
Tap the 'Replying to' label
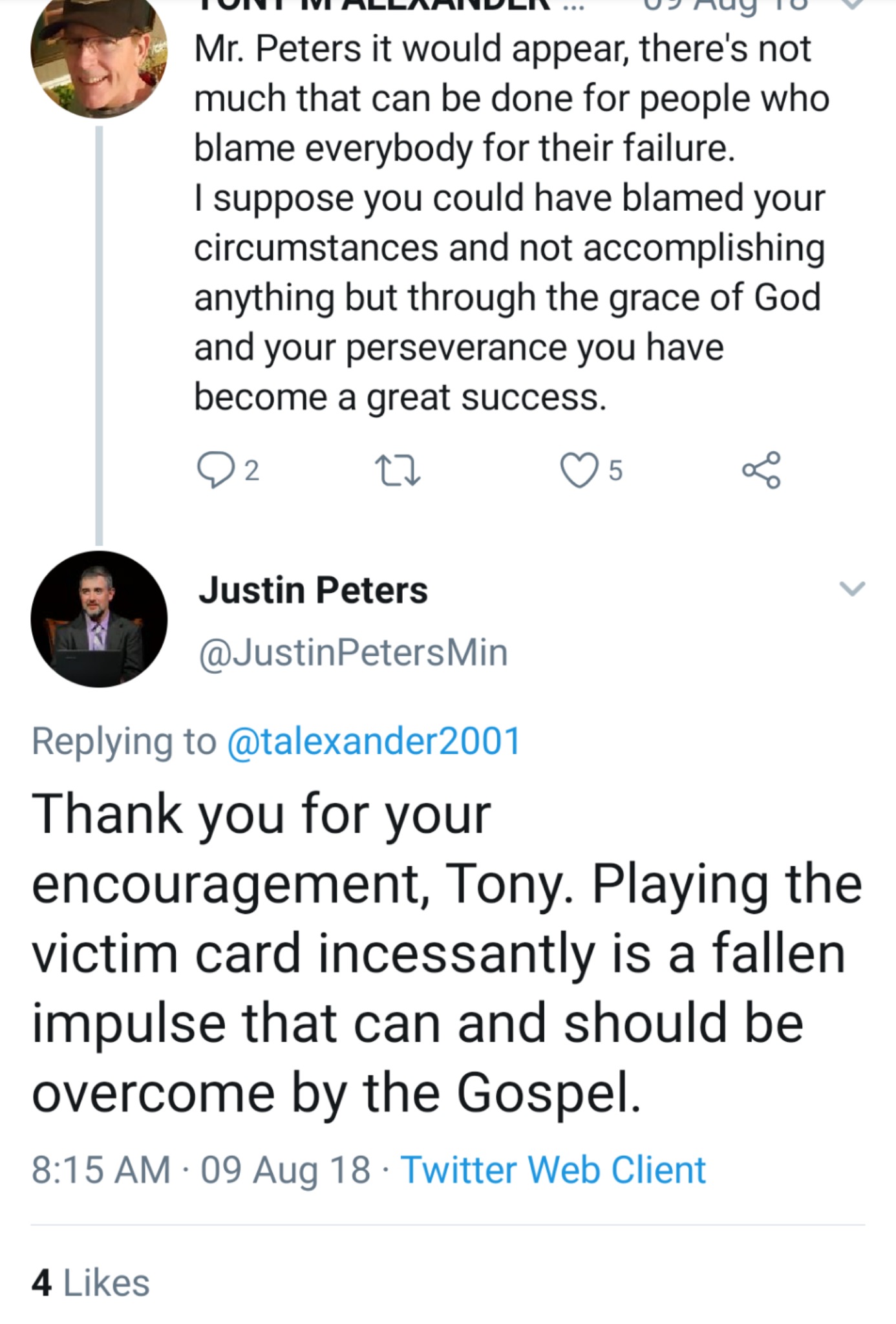[123, 741]
